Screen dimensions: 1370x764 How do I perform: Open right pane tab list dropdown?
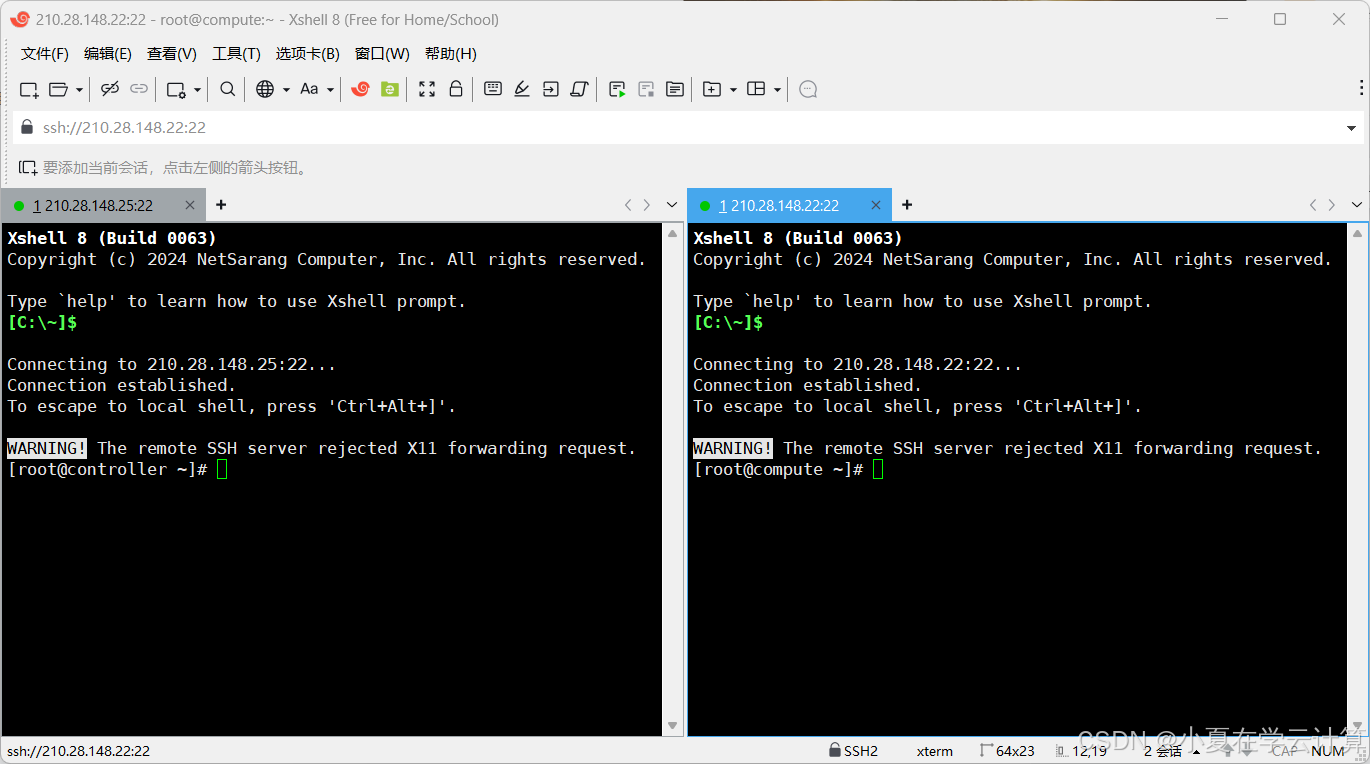click(1357, 205)
